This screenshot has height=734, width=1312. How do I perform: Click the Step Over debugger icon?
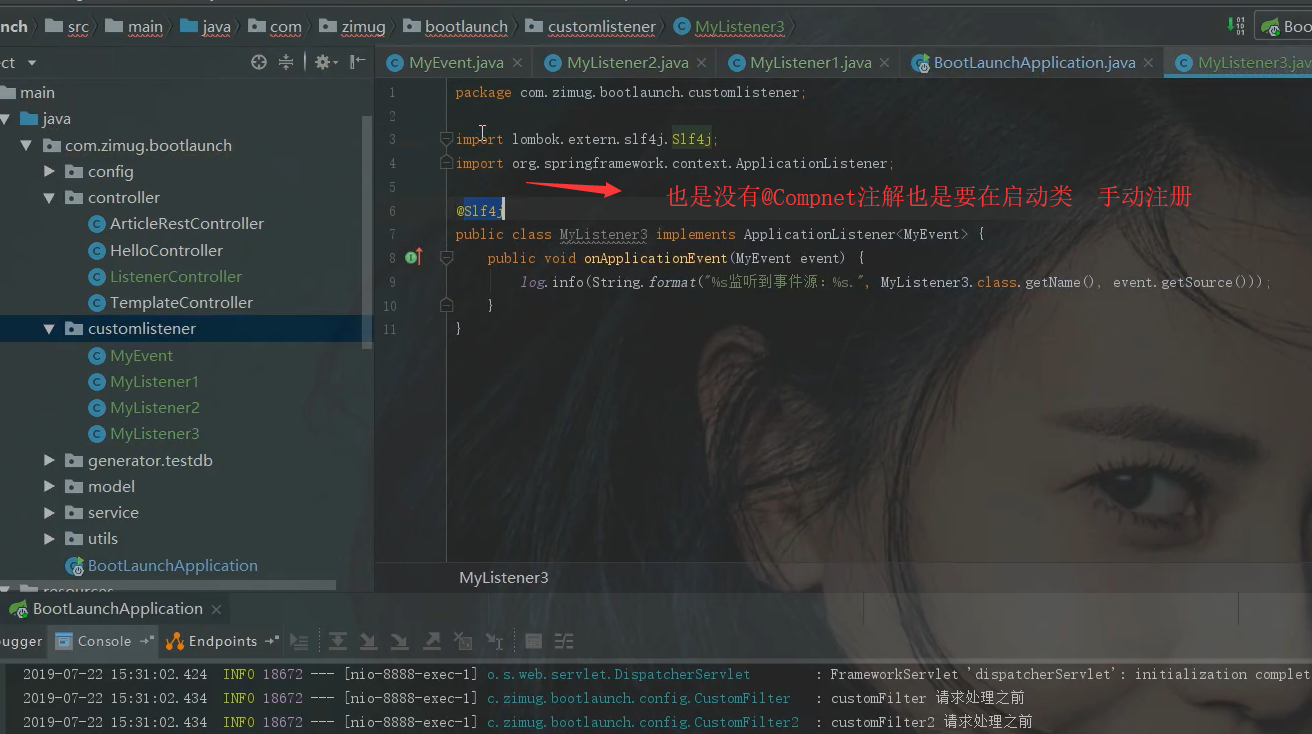[x=338, y=641]
